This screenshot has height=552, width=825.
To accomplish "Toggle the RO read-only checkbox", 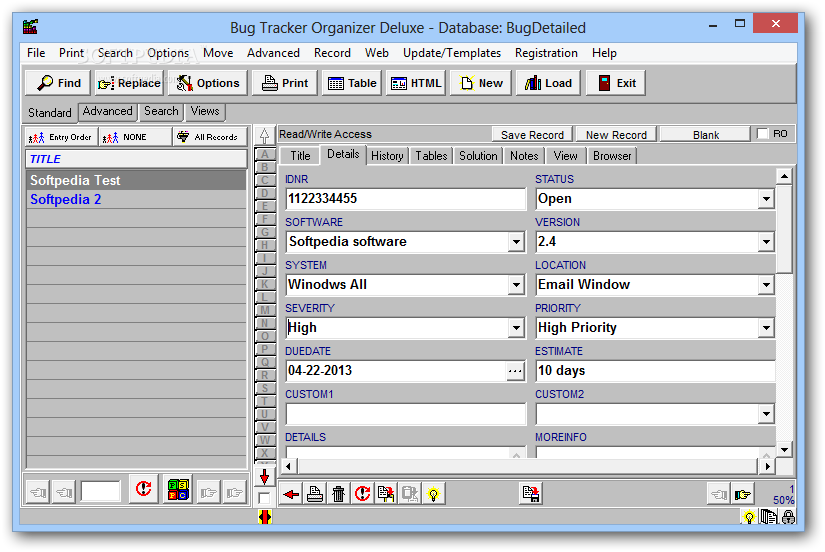I will click(x=762, y=134).
